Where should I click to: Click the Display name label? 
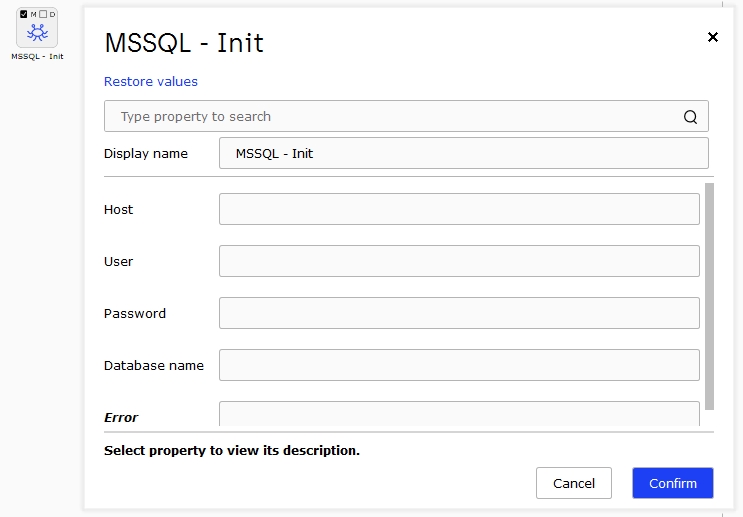(146, 154)
